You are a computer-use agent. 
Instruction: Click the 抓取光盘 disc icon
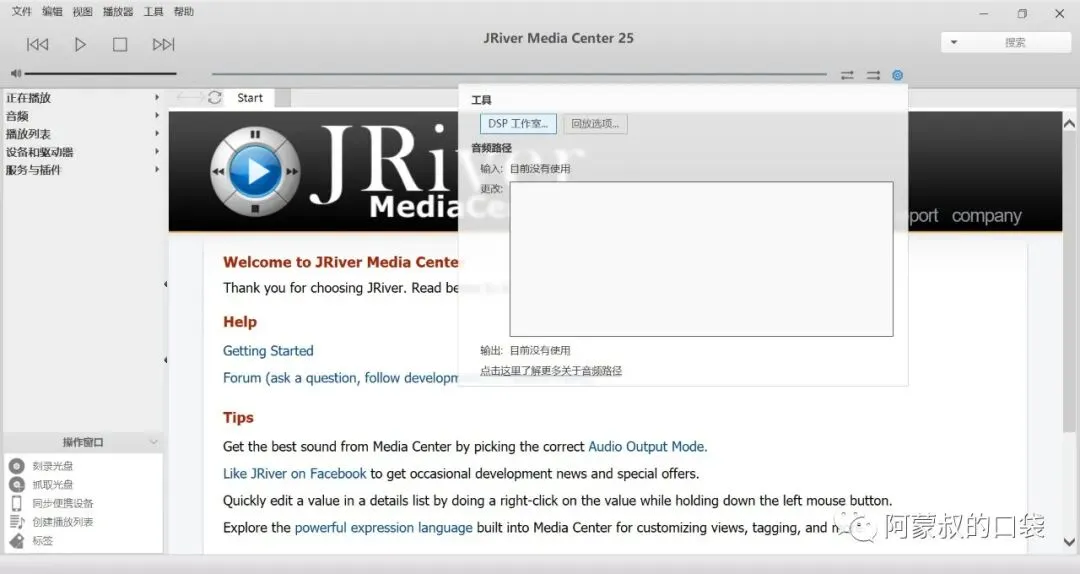(x=17, y=484)
